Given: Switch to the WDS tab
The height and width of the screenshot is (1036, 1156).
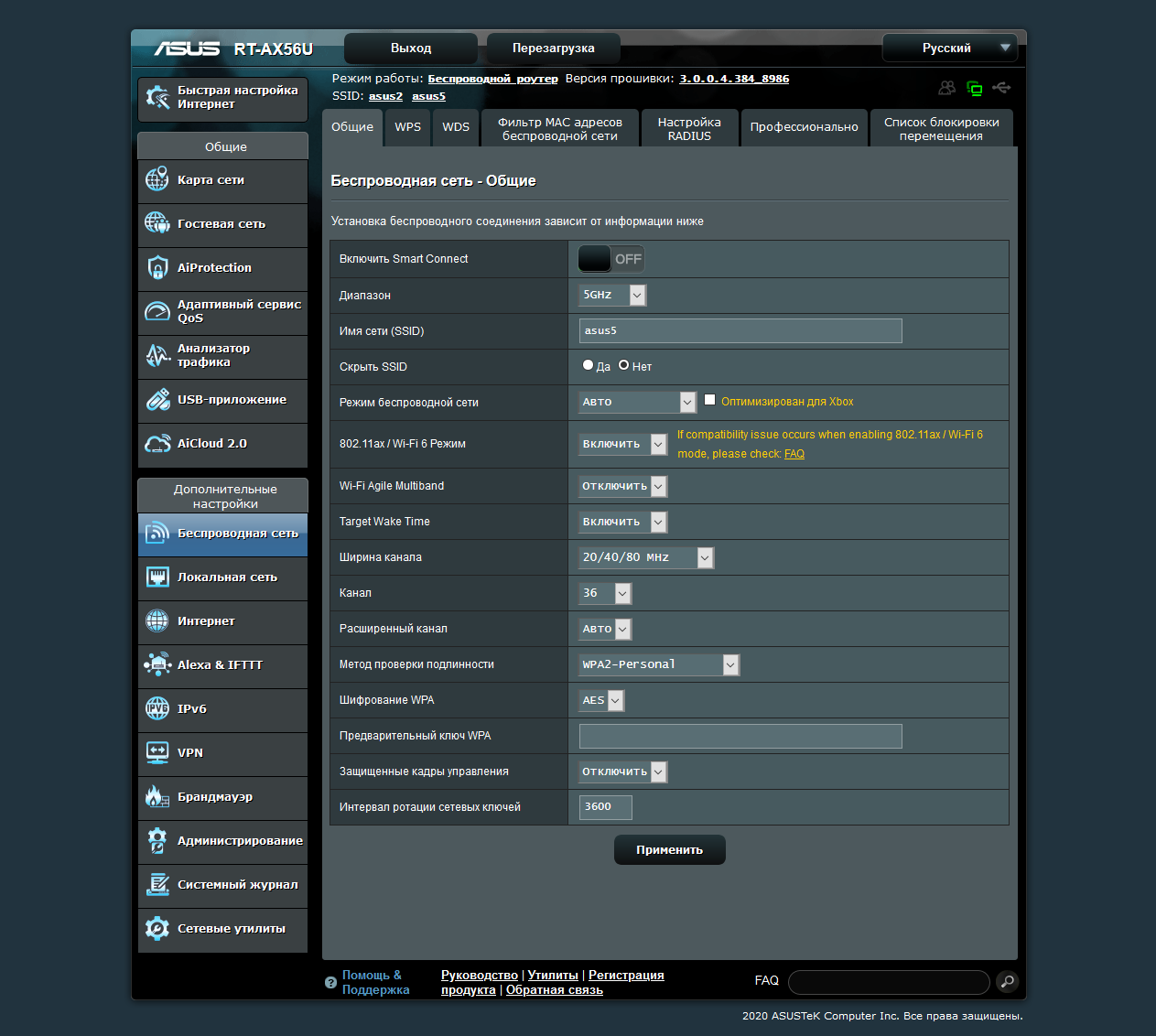Looking at the screenshot, I should 456,127.
